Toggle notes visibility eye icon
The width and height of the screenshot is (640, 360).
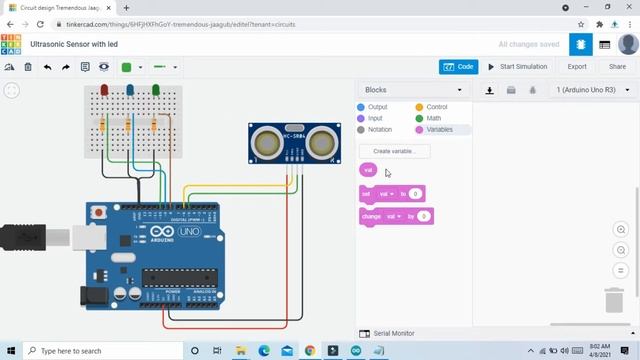(x=104, y=67)
